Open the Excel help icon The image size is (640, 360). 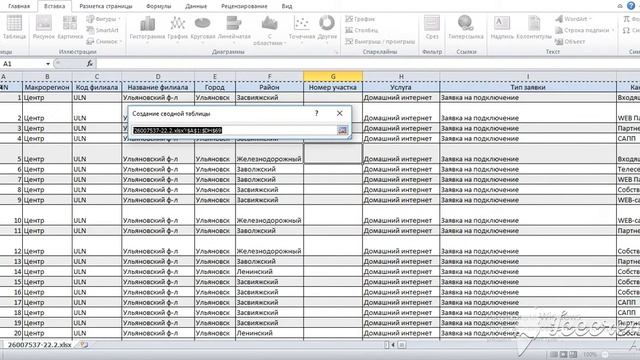631,6
